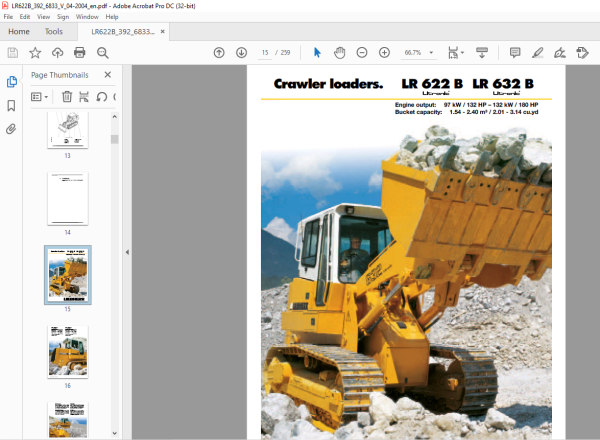Open the Help menu
Image resolution: width=600 pixels, height=440 pixels.
(112, 17)
